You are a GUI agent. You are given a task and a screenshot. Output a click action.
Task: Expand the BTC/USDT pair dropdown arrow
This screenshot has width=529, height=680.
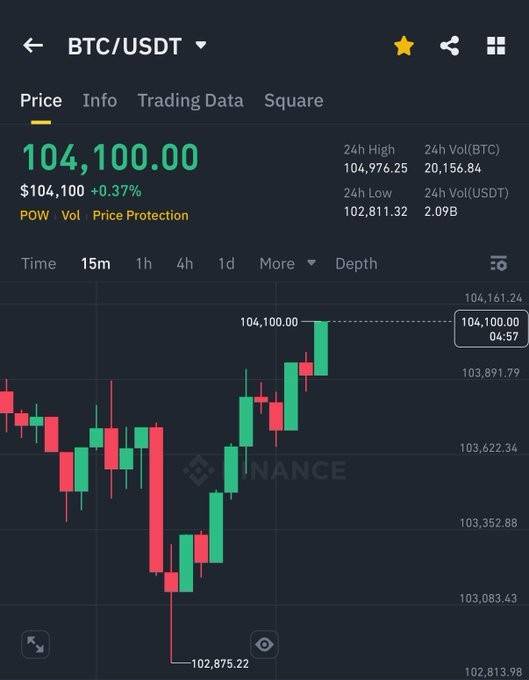click(201, 45)
